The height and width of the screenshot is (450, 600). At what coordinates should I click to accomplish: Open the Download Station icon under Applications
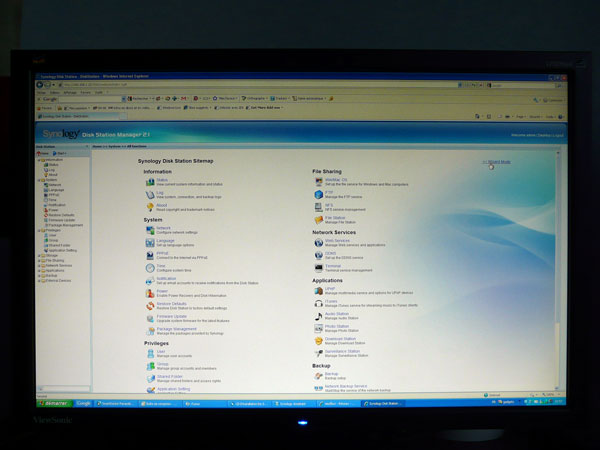[319, 341]
